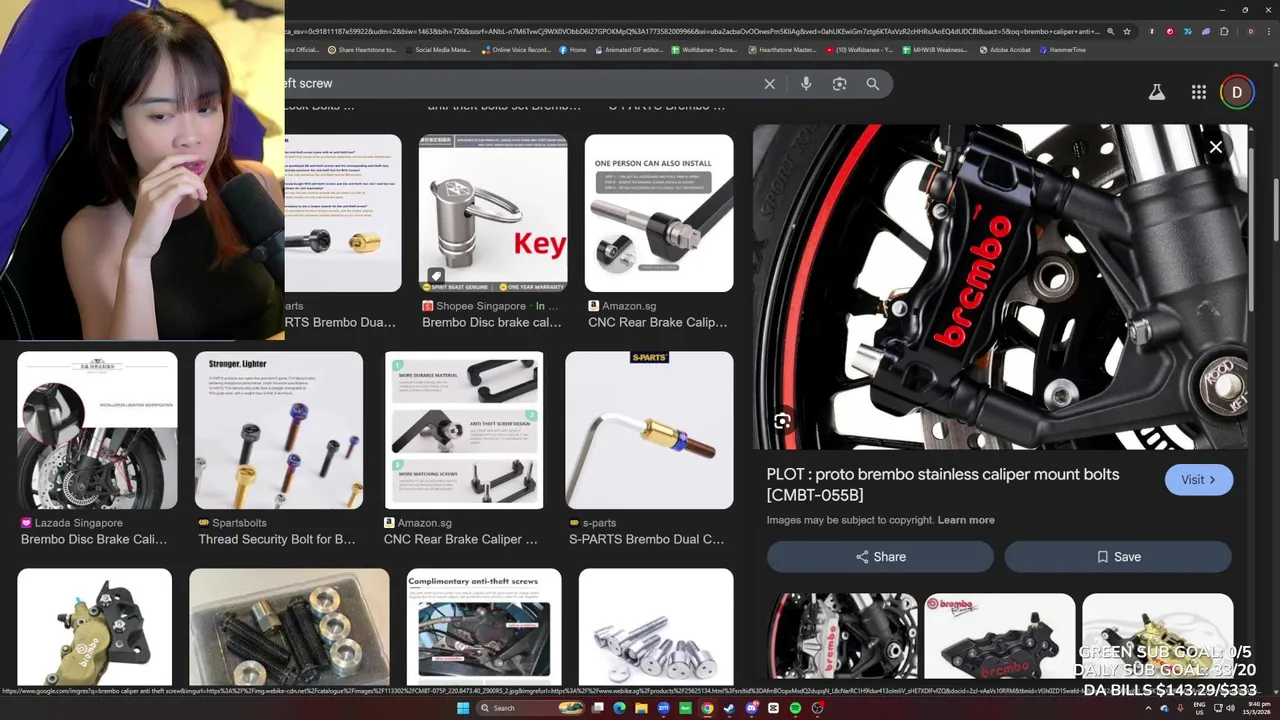This screenshot has height=720, width=1280.
Task: Open Task View on the taskbar
Action: click(597, 708)
